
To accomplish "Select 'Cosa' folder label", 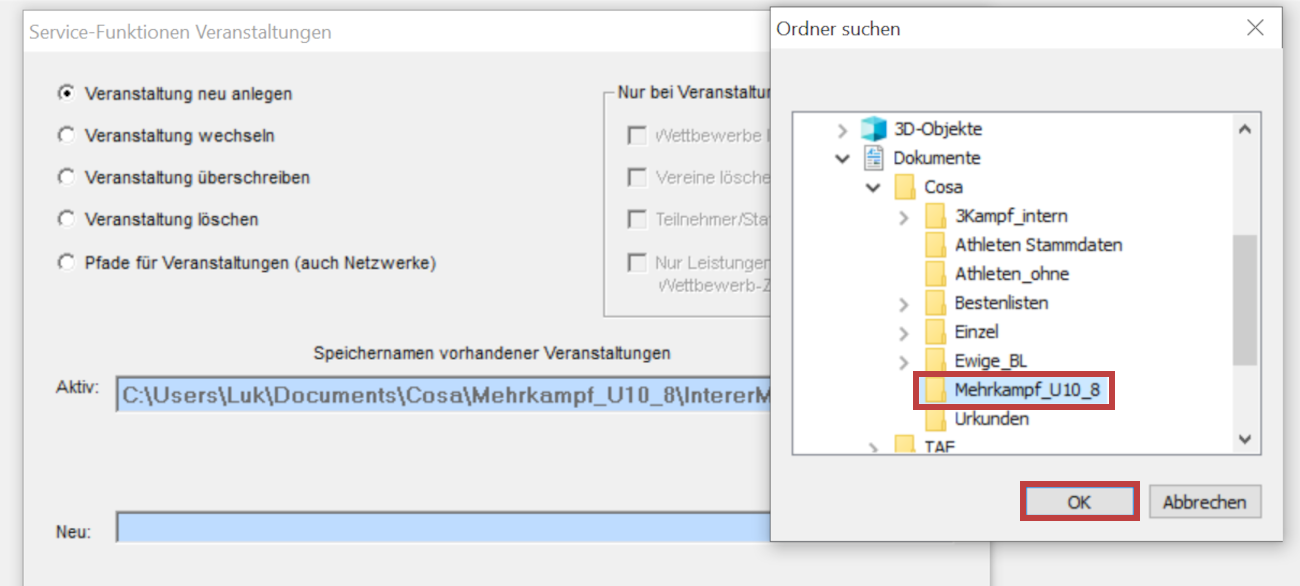I will pos(944,187).
